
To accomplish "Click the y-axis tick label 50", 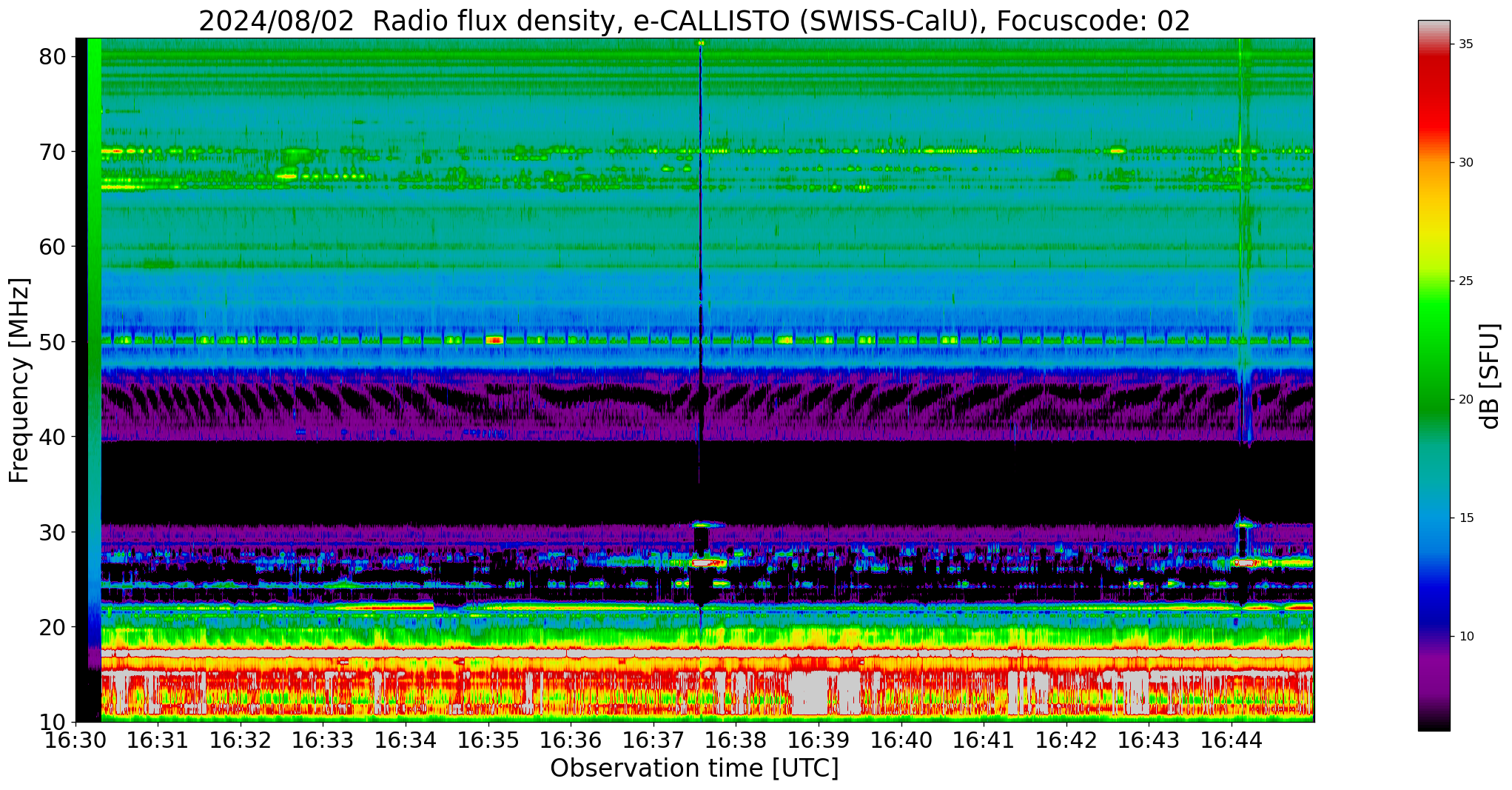I will click(53, 342).
